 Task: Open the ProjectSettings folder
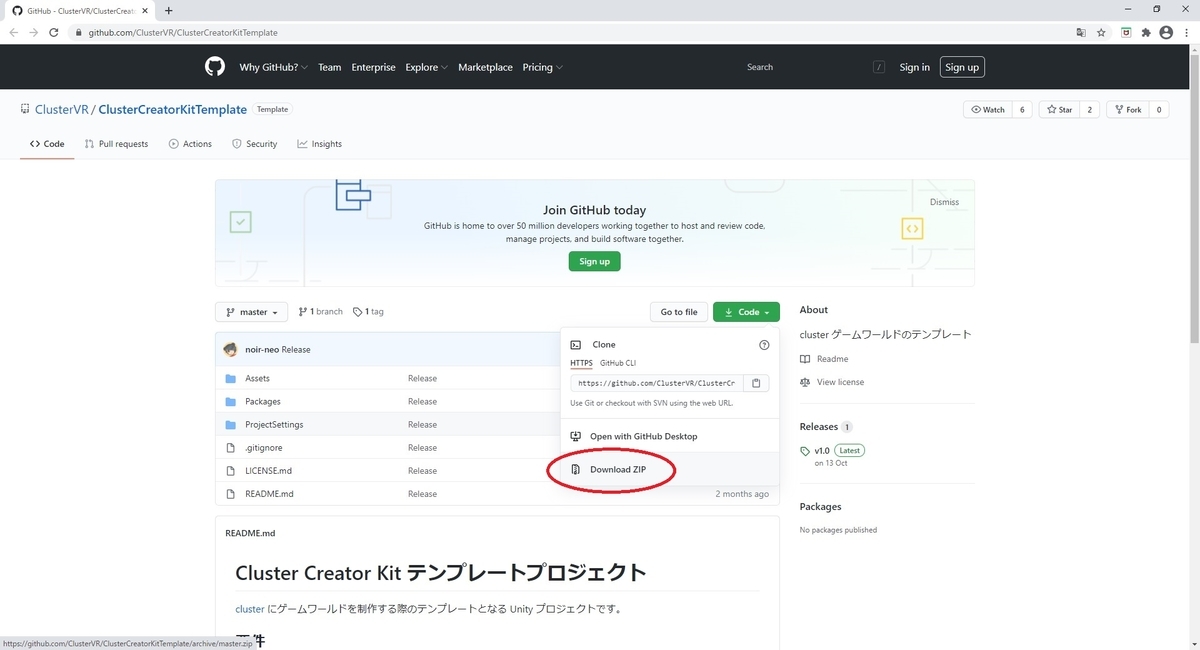tap(274, 425)
